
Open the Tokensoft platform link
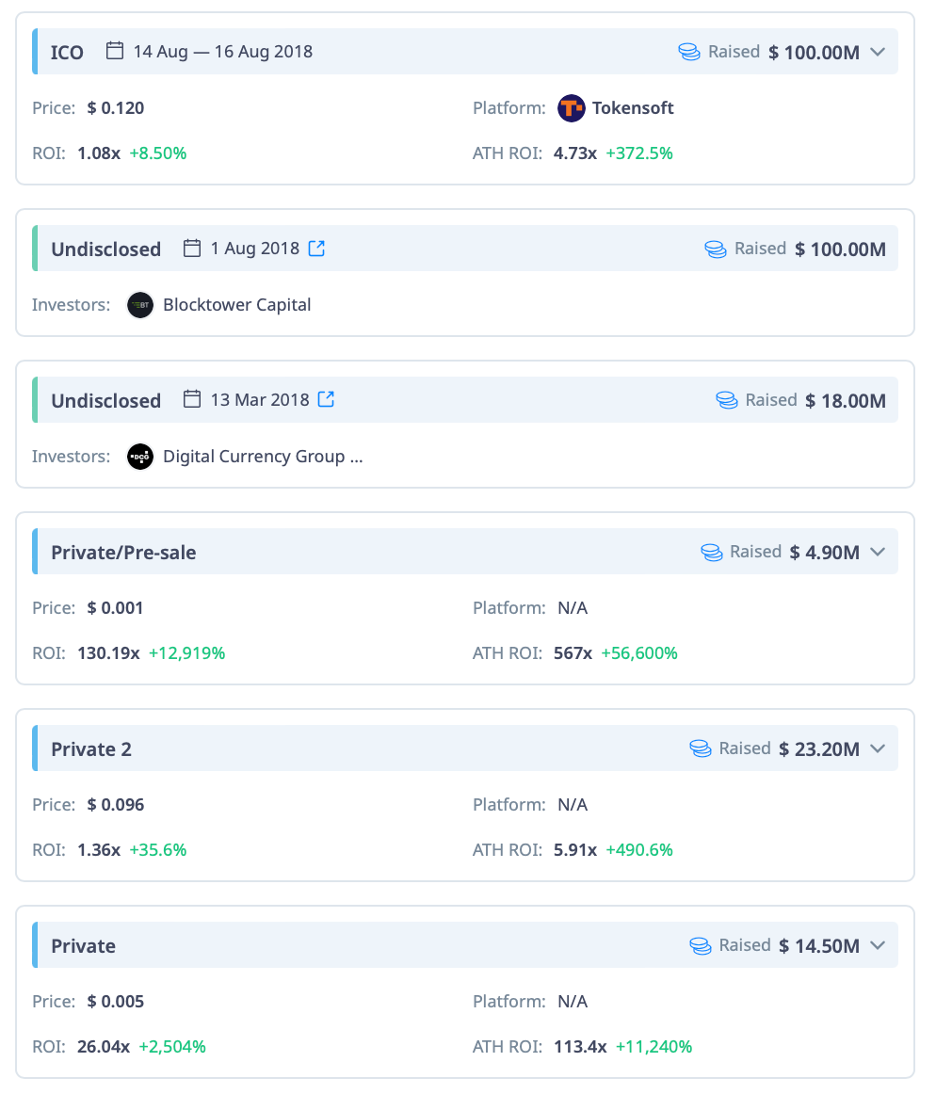point(632,108)
